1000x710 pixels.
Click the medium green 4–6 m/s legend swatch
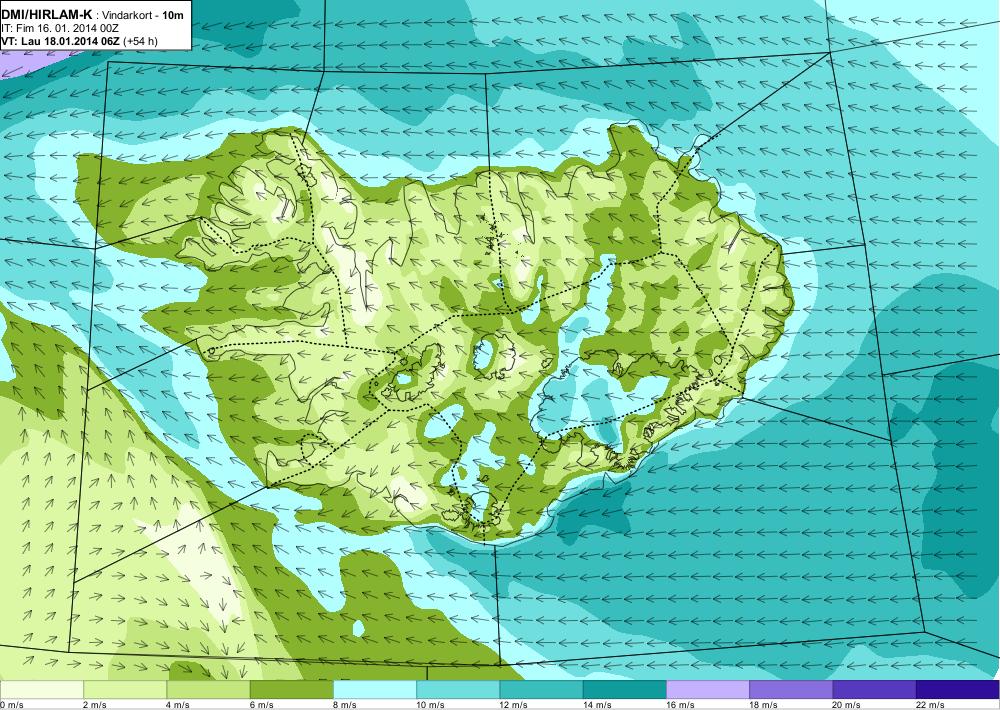pyautogui.click(x=208, y=690)
